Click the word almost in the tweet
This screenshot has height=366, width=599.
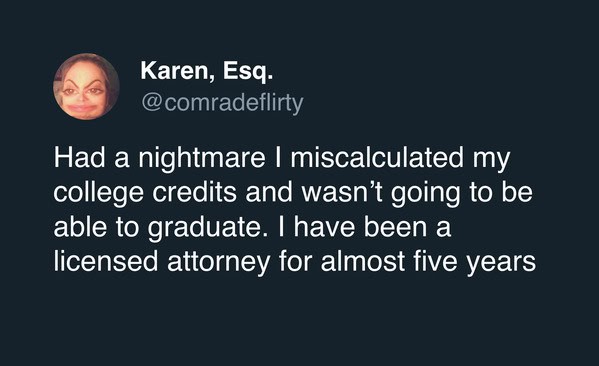point(363,261)
